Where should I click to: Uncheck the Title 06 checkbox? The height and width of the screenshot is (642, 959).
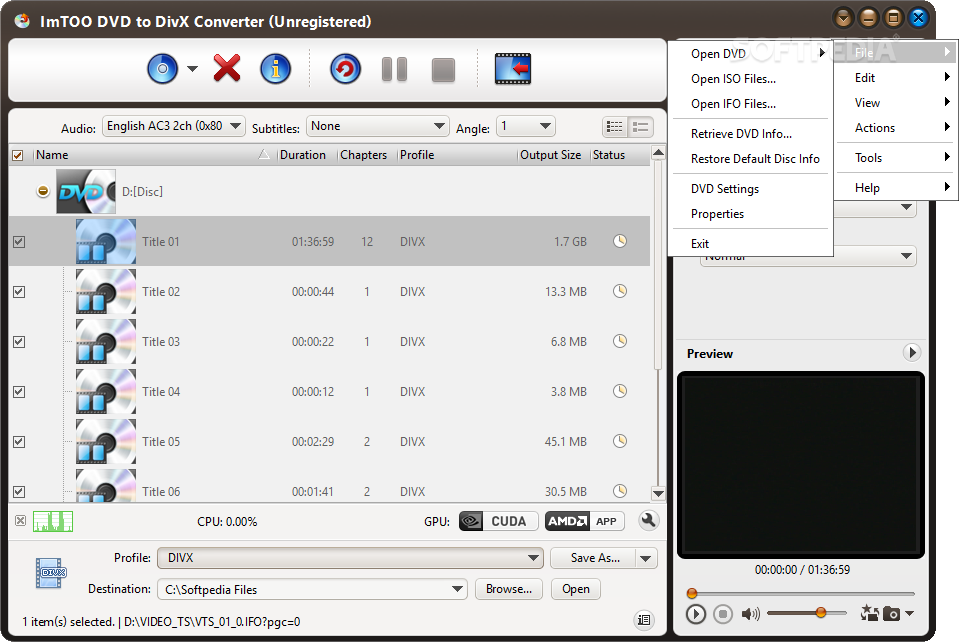click(x=19, y=492)
